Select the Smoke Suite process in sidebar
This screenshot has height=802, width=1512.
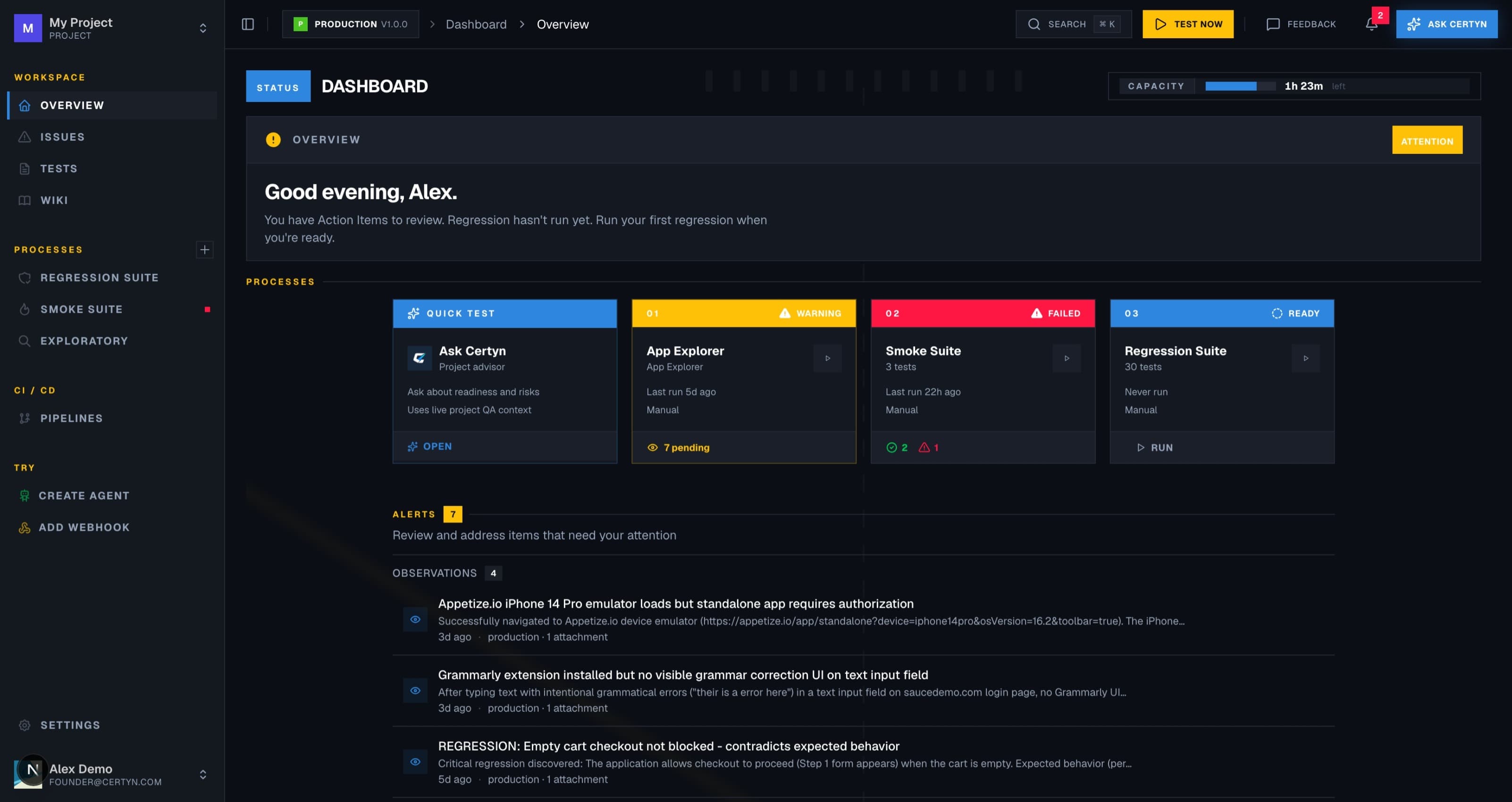pos(82,309)
